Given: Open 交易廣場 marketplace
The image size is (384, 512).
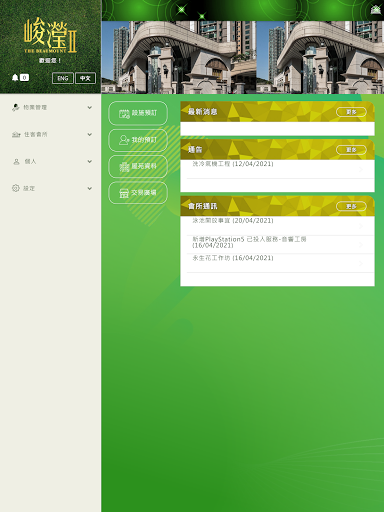Looking at the screenshot, I should click(138, 193).
